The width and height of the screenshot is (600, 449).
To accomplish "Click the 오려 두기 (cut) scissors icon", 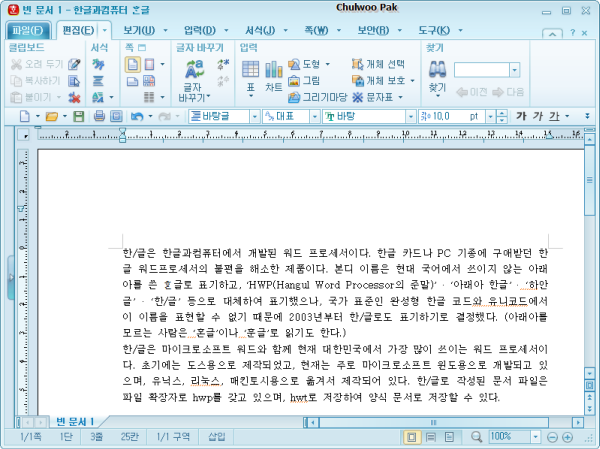I will (x=16, y=64).
